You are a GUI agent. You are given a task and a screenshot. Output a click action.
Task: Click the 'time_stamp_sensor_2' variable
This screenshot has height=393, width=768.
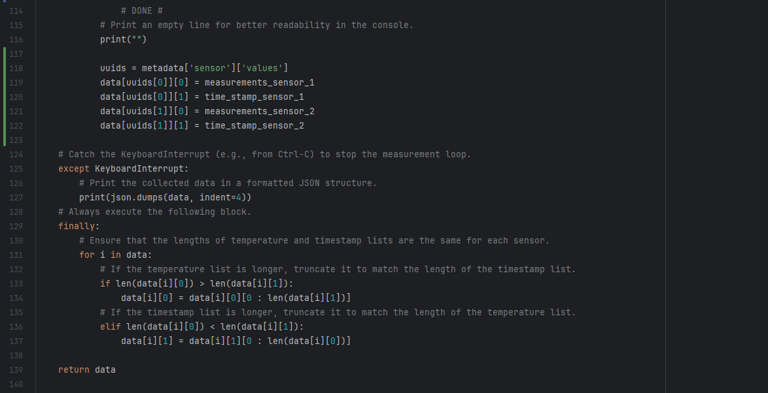254,126
